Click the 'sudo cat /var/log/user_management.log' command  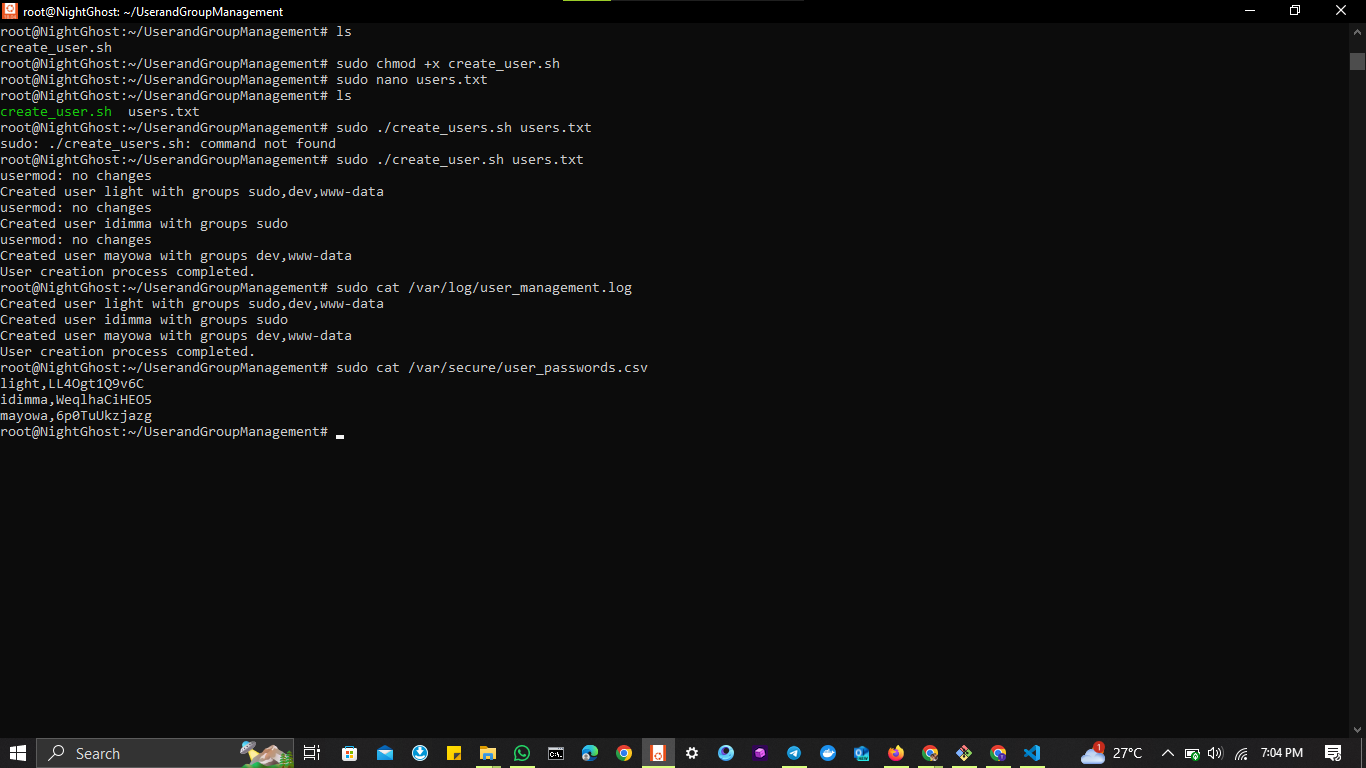click(x=484, y=288)
